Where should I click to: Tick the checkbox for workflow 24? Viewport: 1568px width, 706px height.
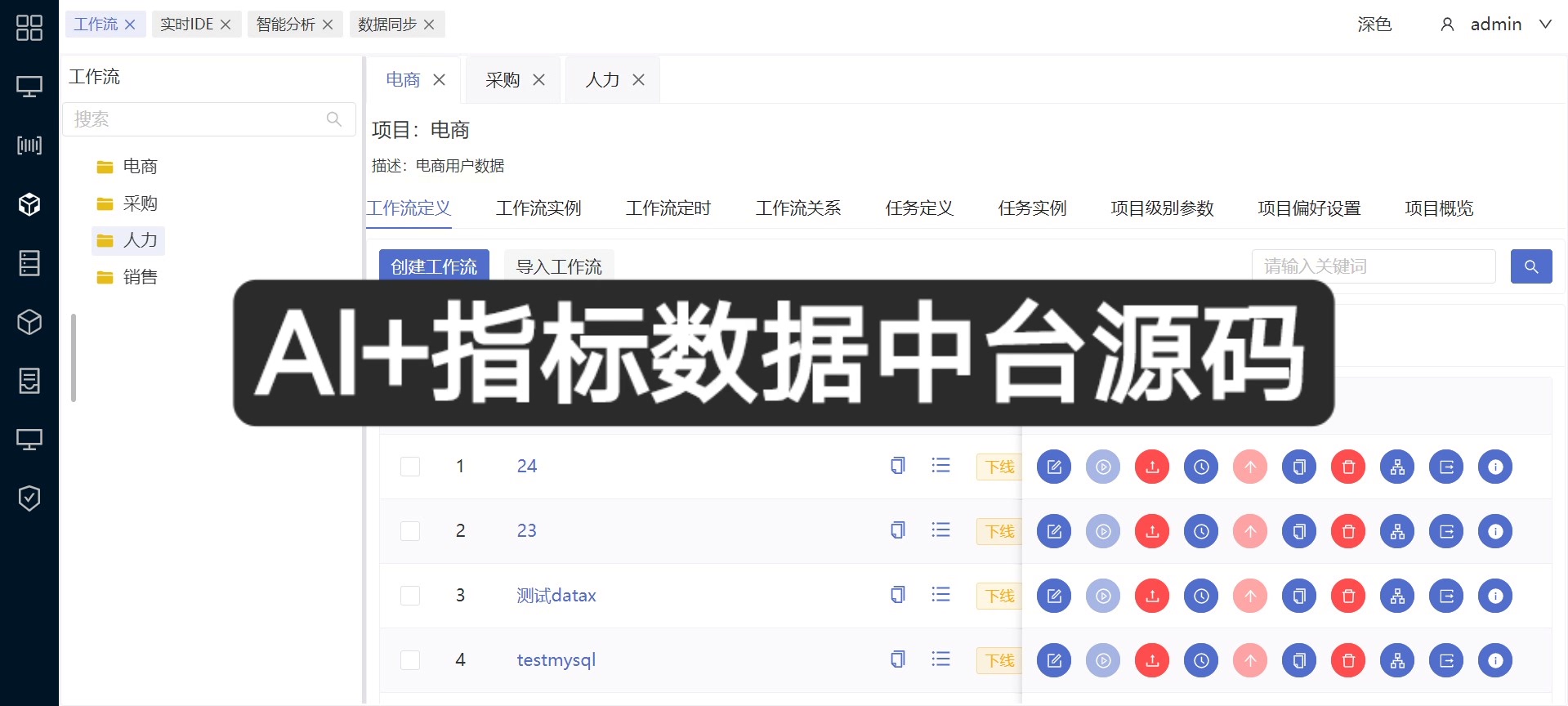410,467
